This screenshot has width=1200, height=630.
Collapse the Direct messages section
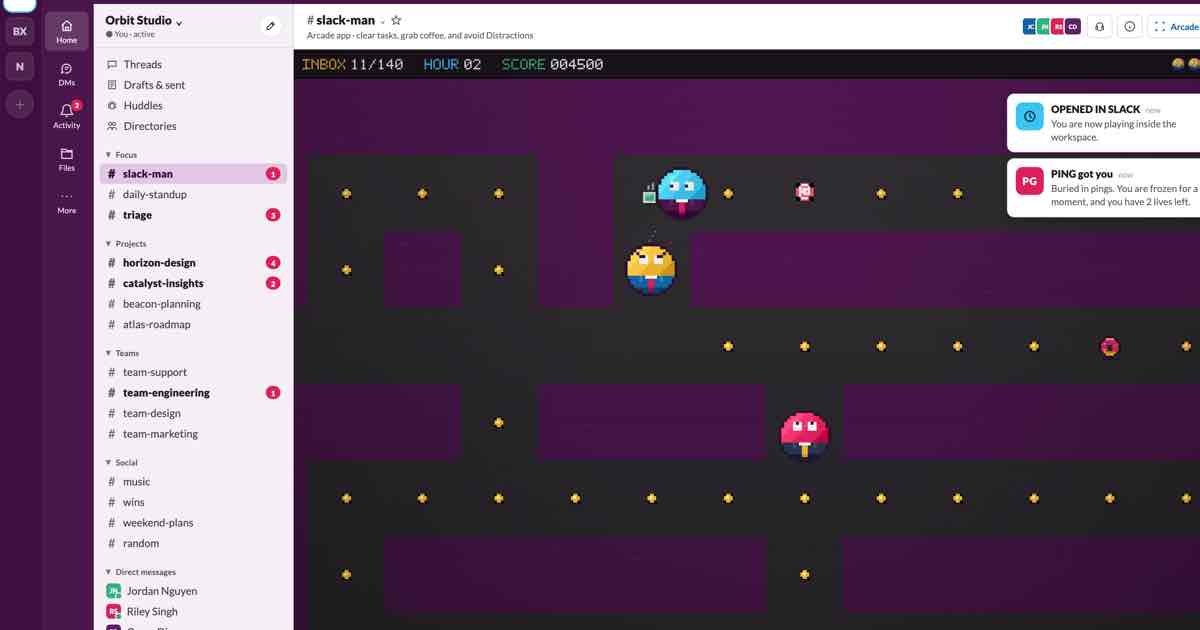coord(141,572)
